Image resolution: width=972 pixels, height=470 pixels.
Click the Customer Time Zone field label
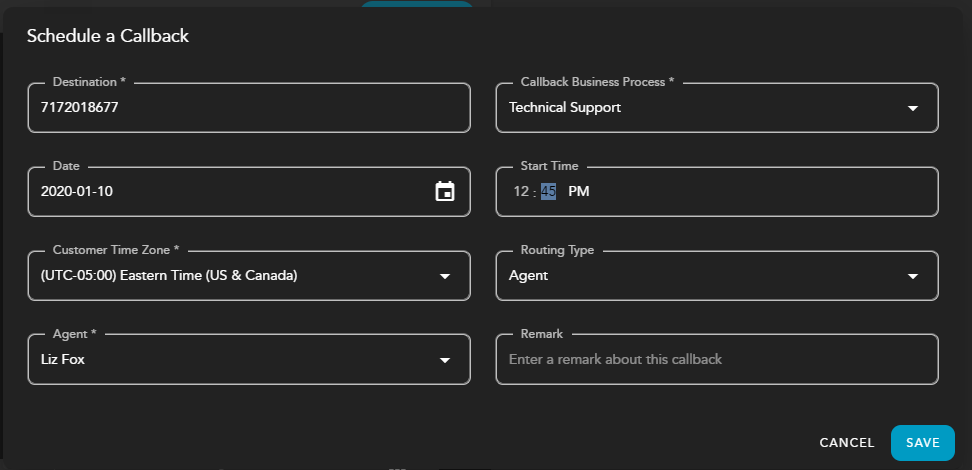click(114, 250)
